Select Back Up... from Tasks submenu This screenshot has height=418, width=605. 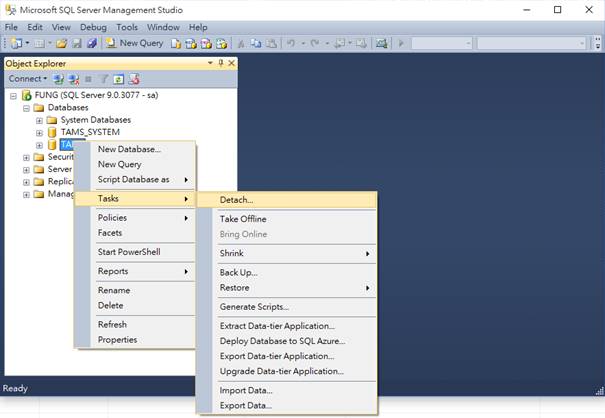pyautogui.click(x=287, y=272)
